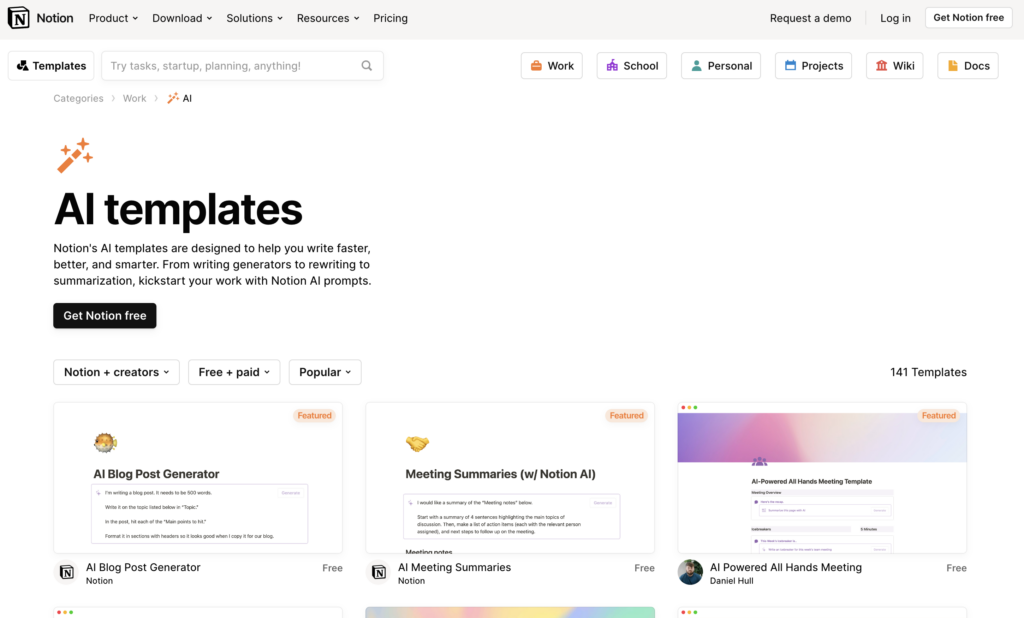Select the Wiki category

[895, 65]
